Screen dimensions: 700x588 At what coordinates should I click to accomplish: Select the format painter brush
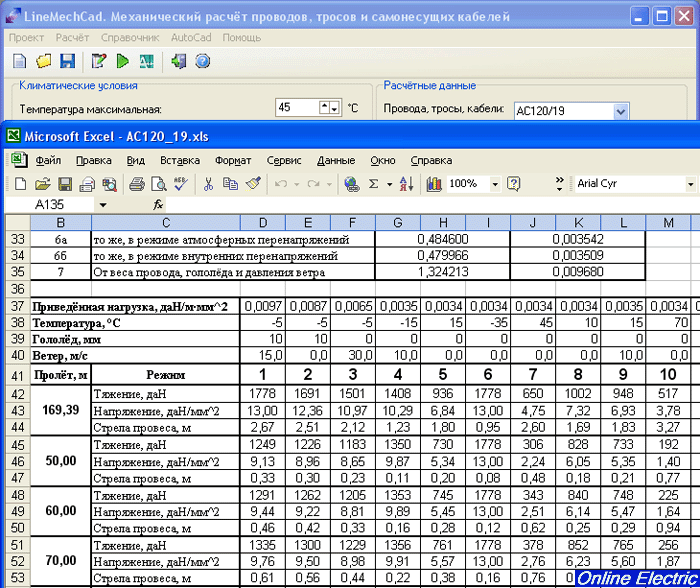click(253, 184)
